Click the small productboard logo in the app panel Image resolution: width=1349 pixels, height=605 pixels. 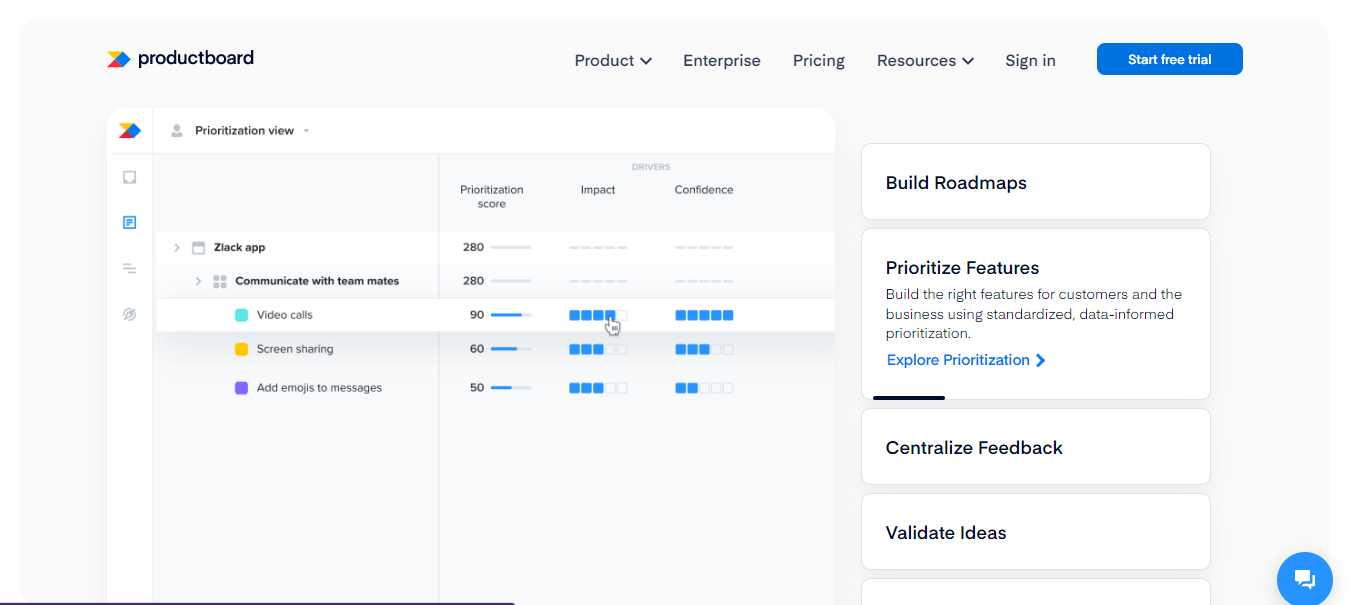tap(130, 130)
